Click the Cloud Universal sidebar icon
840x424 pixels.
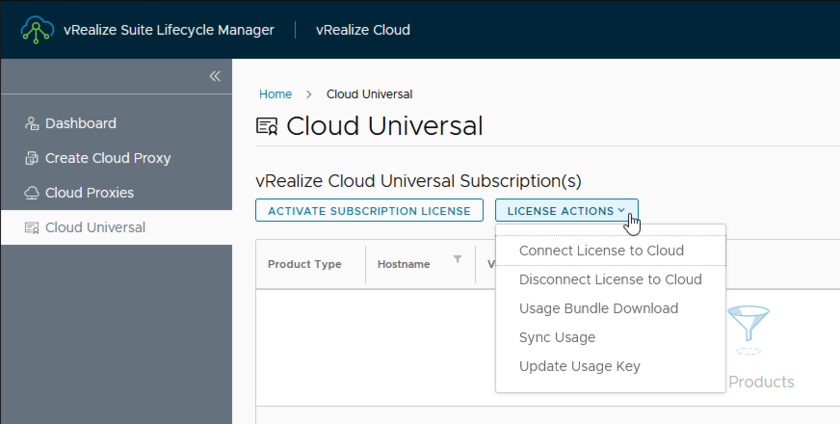click(x=31, y=228)
